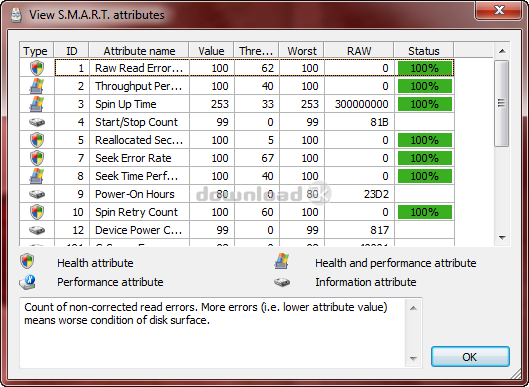The width and height of the screenshot is (529, 387).
Task: Select the 'Device Power C…' attribute name
Action: pyautogui.click(x=139, y=230)
